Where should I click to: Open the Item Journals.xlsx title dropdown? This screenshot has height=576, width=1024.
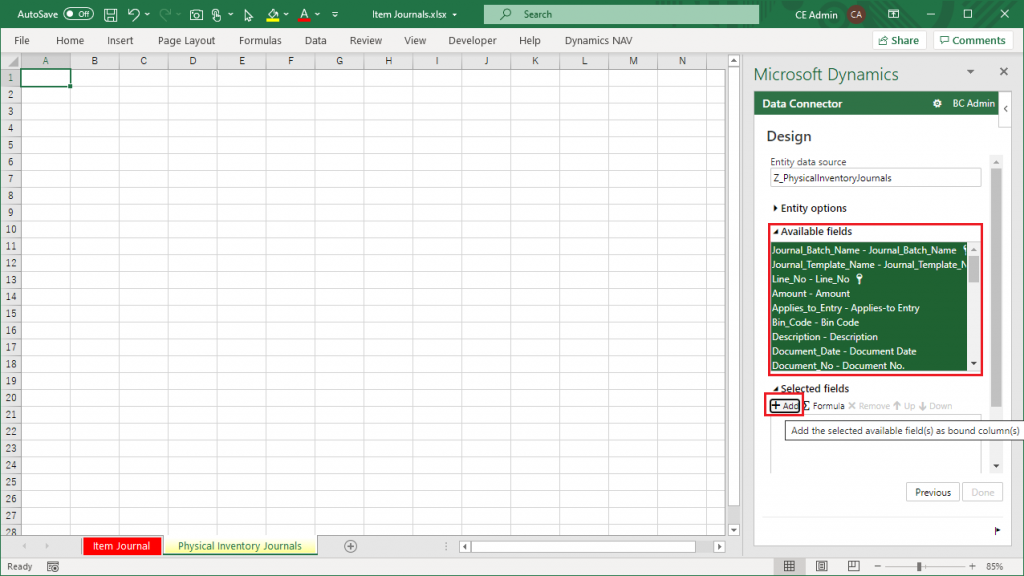(x=455, y=14)
